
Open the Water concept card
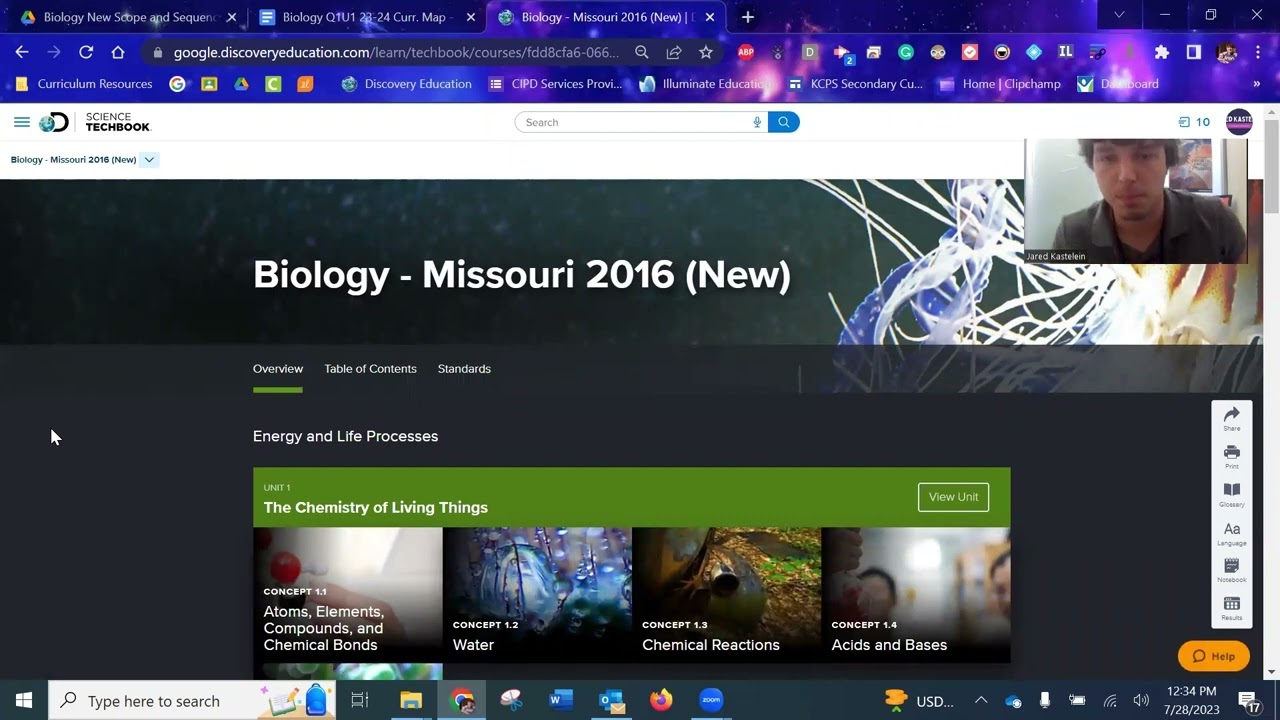537,595
